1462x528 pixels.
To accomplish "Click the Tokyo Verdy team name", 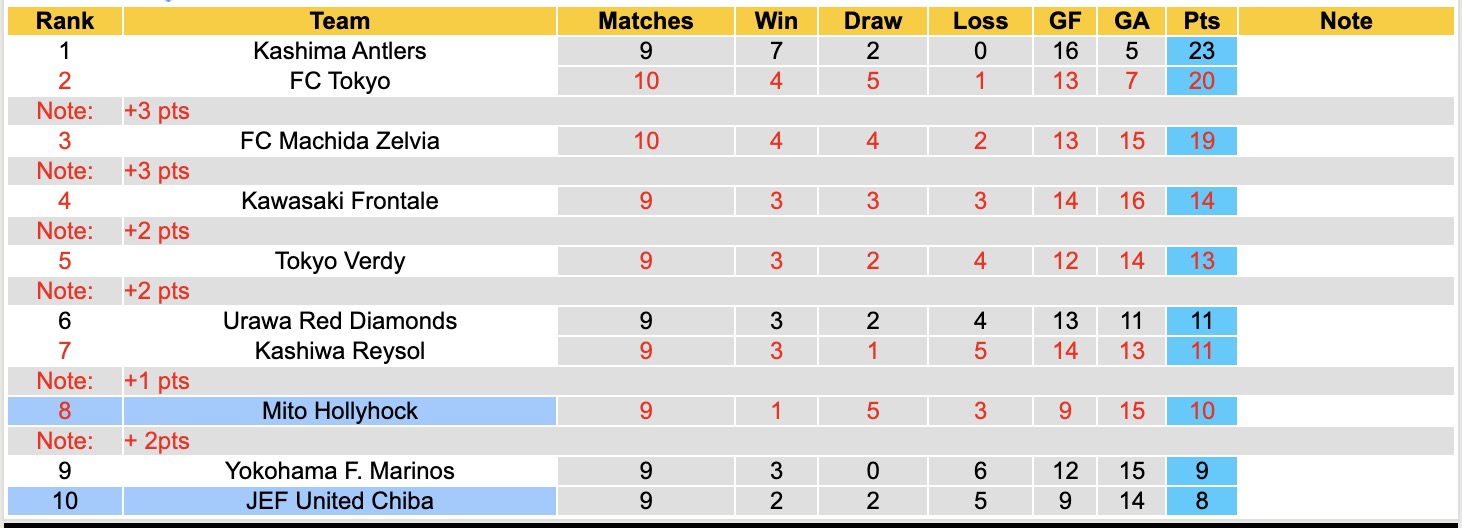I will tap(339, 261).
